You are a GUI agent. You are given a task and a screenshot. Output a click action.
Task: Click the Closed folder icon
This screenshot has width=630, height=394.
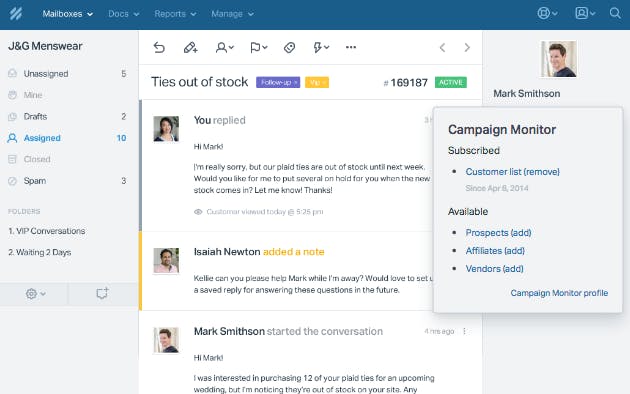point(12,159)
